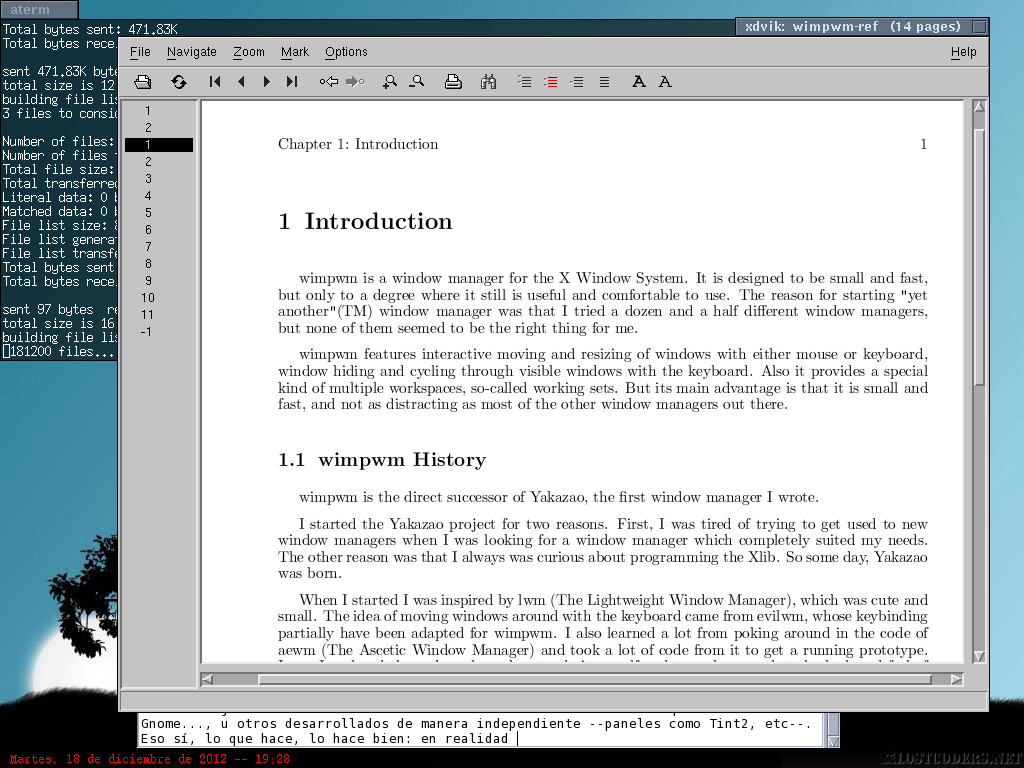Open Find with the binoculars icon

(x=488, y=82)
